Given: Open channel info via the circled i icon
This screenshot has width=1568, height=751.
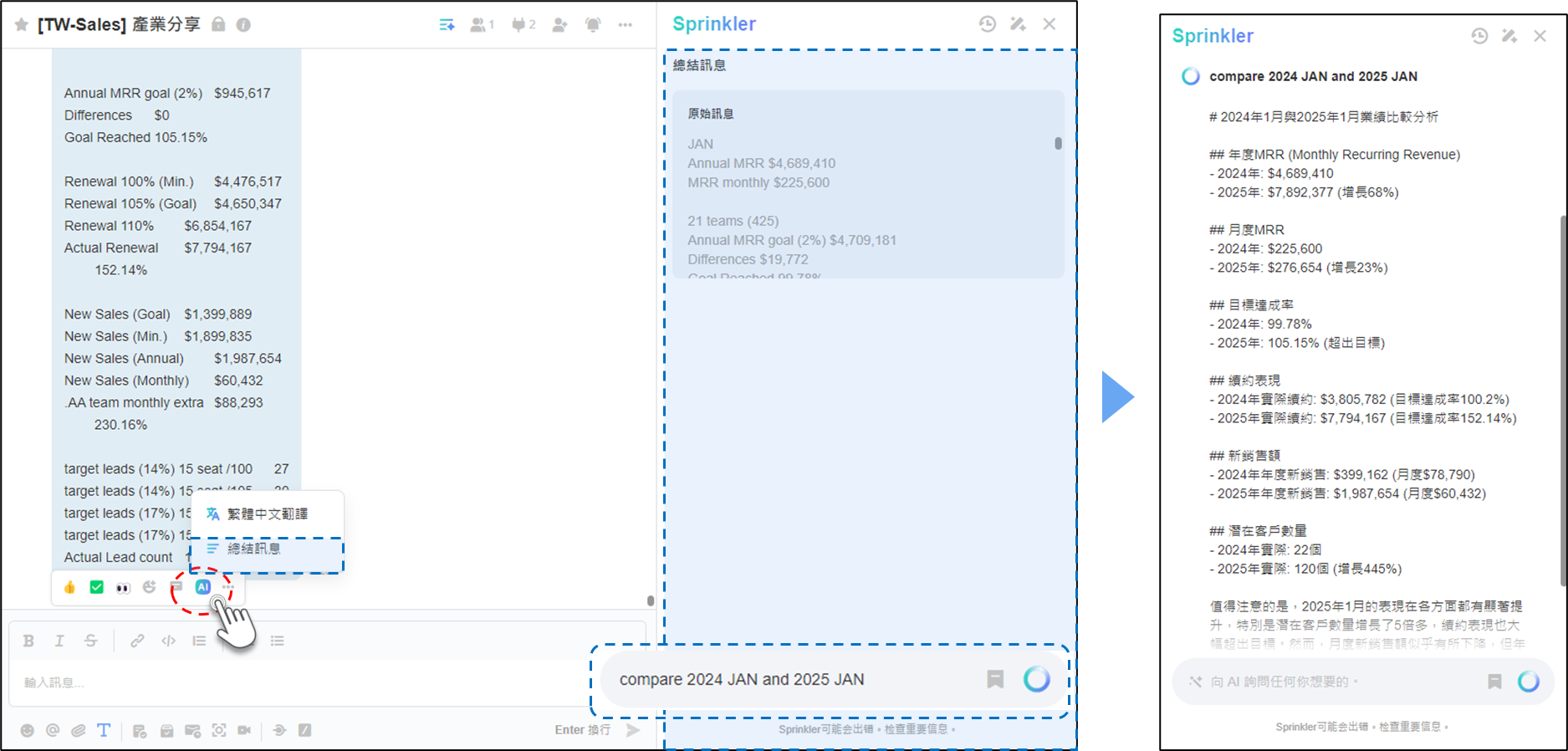Looking at the screenshot, I should 243,25.
